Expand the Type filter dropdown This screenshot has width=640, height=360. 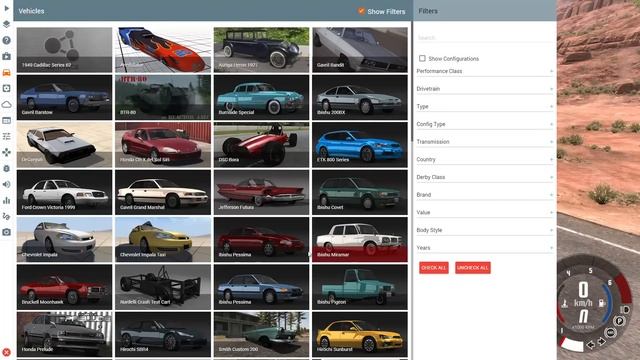(484, 107)
